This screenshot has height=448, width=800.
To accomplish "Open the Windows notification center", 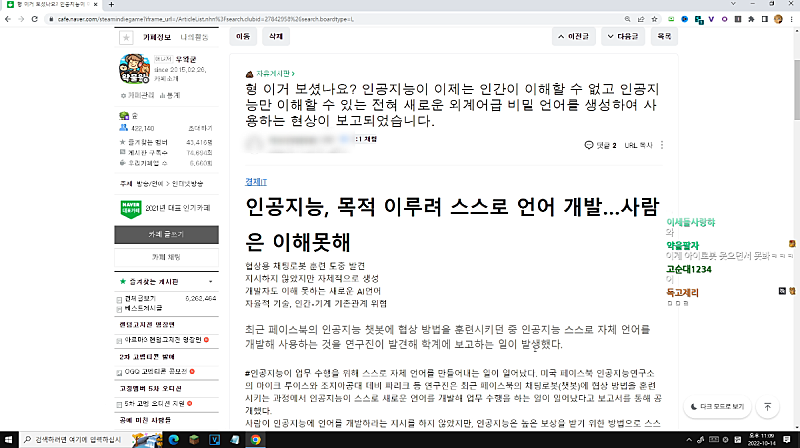I will tap(787, 439).
